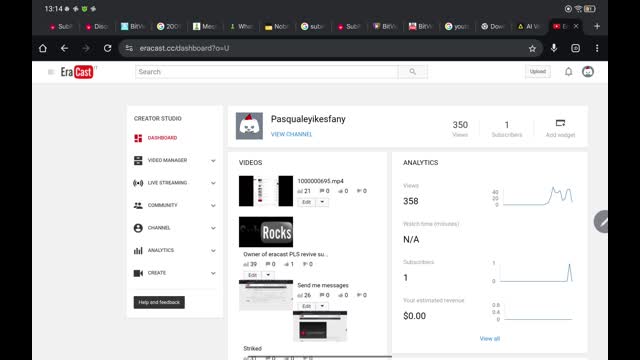This screenshot has width=640, height=360.
Task: Click the floating pencil edit button
Action: [601, 222]
